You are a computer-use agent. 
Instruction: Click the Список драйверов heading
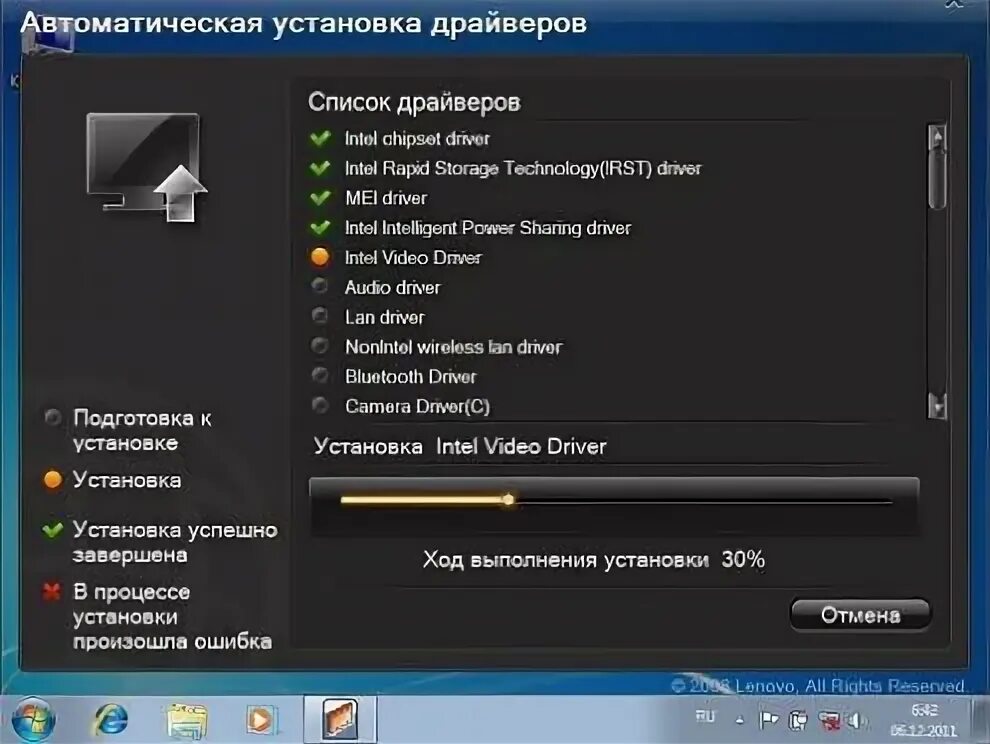click(414, 102)
